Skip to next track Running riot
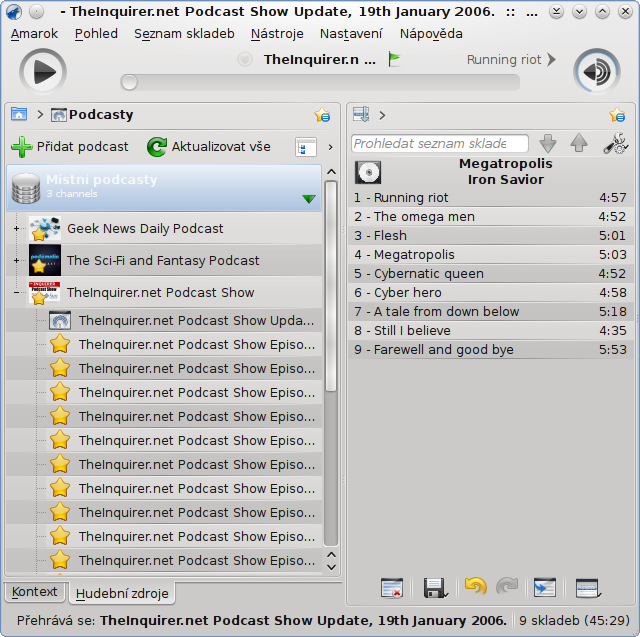Image resolution: width=640 pixels, height=637 pixels. [x=511, y=60]
